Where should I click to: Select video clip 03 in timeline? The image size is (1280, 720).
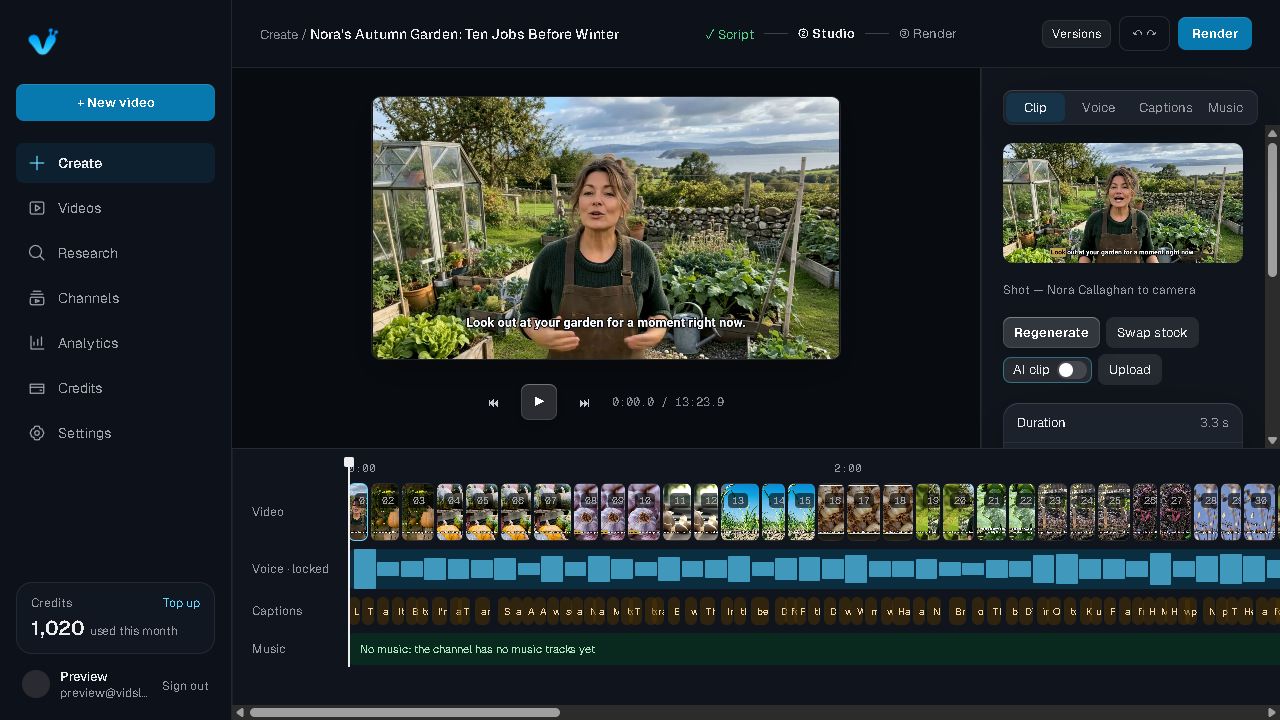(418, 512)
